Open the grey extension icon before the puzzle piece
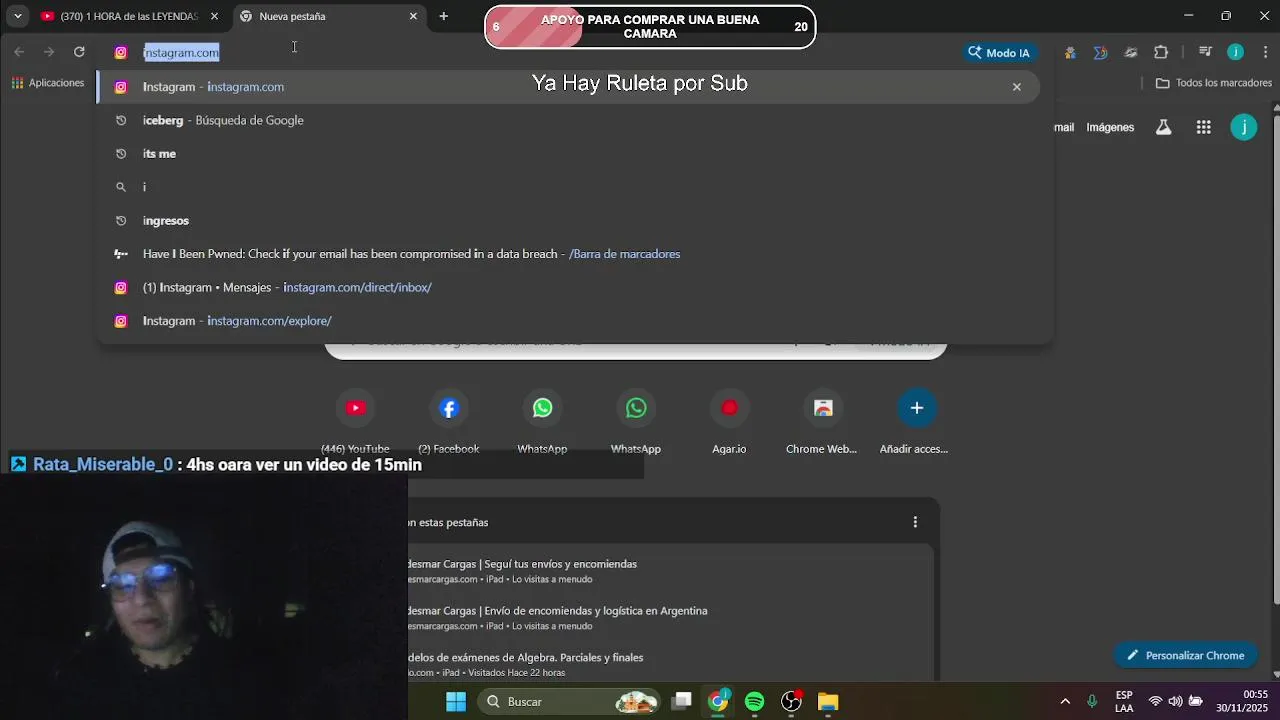The width and height of the screenshot is (1280, 720). pyautogui.click(x=1131, y=52)
